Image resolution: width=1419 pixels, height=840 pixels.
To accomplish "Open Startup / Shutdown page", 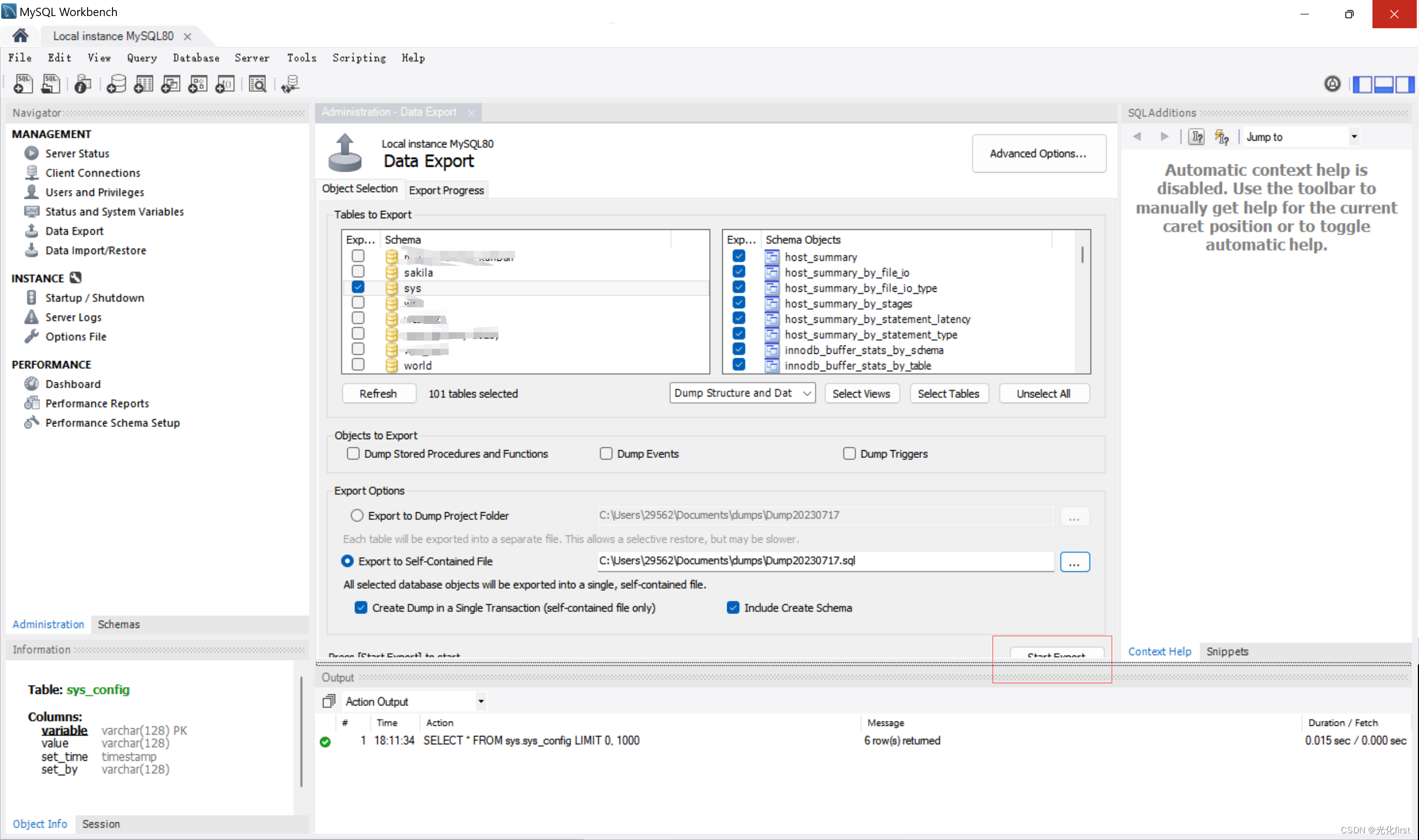I will 95,298.
